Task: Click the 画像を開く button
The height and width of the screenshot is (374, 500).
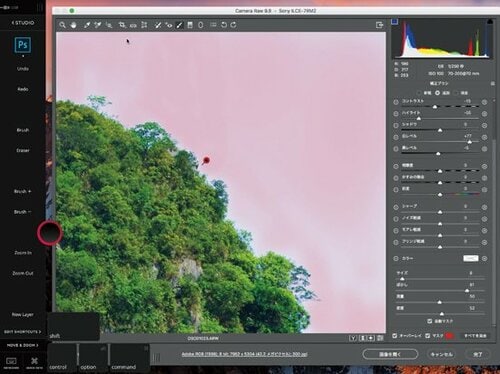Action: point(390,354)
